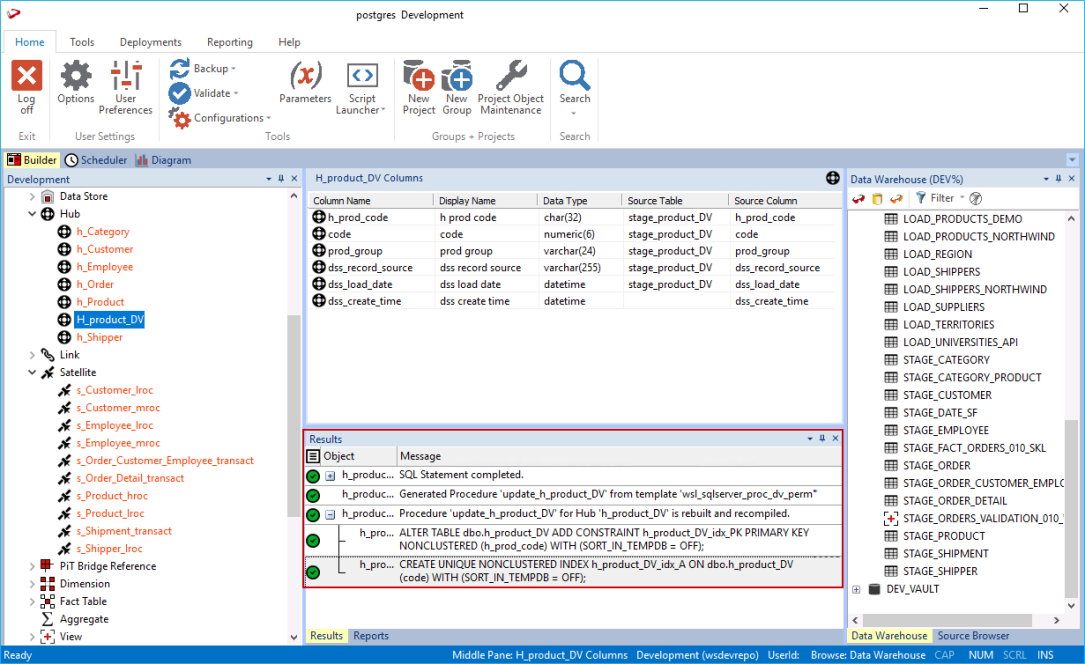Expand the Dimension tree node
1085x664 pixels.
click(x=33, y=584)
